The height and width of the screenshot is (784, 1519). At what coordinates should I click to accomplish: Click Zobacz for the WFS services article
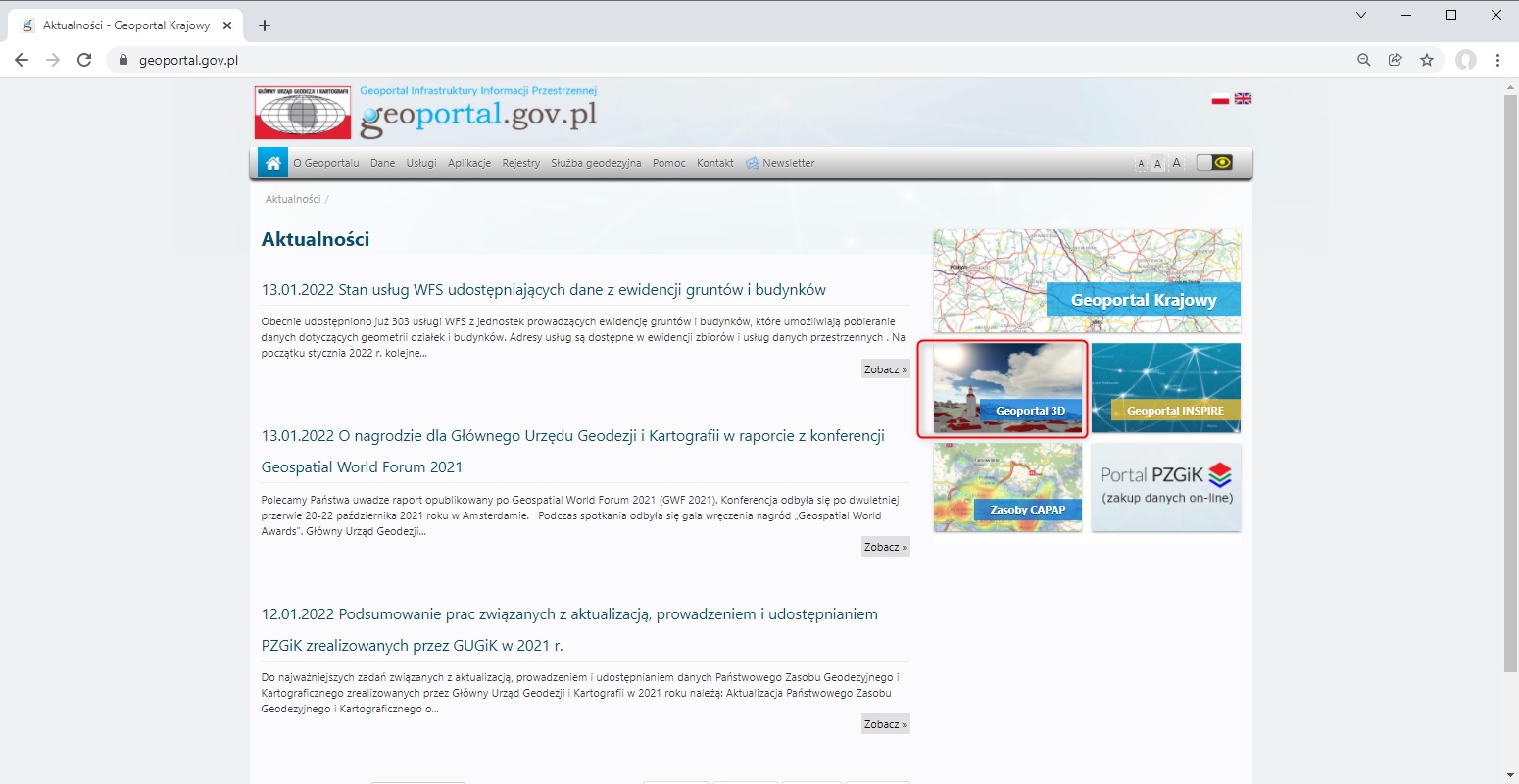point(886,369)
